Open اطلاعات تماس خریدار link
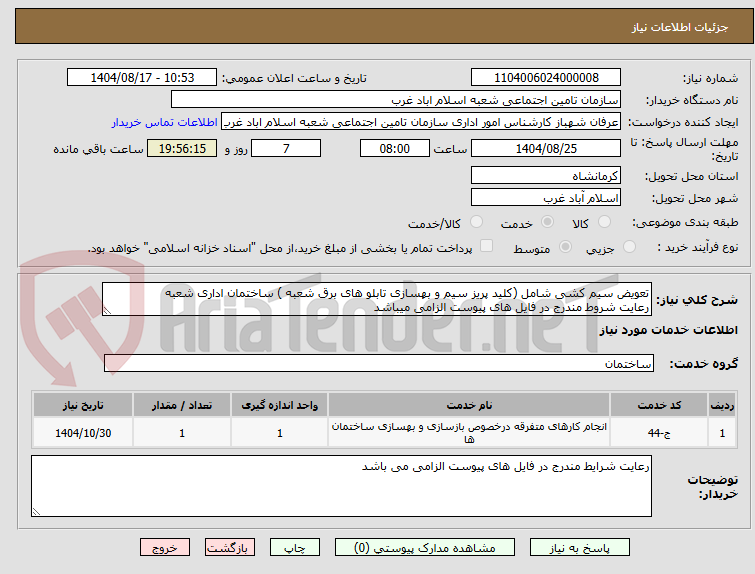755x574 pixels. (x=165, y=122)
